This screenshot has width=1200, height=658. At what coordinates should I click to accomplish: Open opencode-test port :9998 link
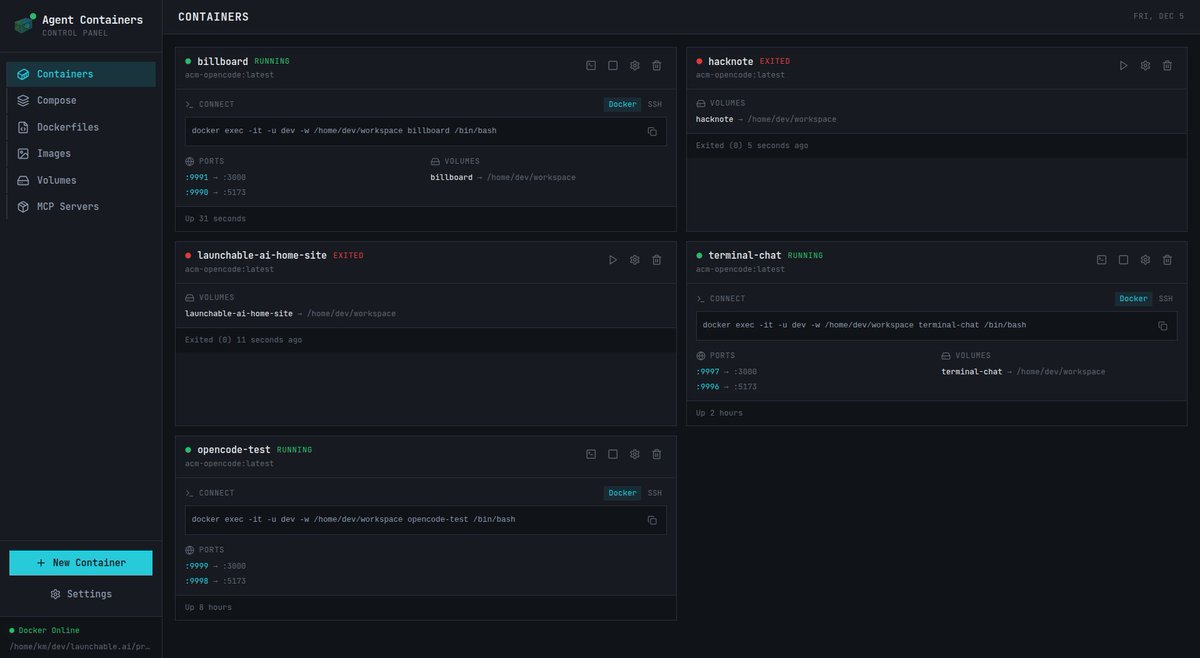click(197, 581)
